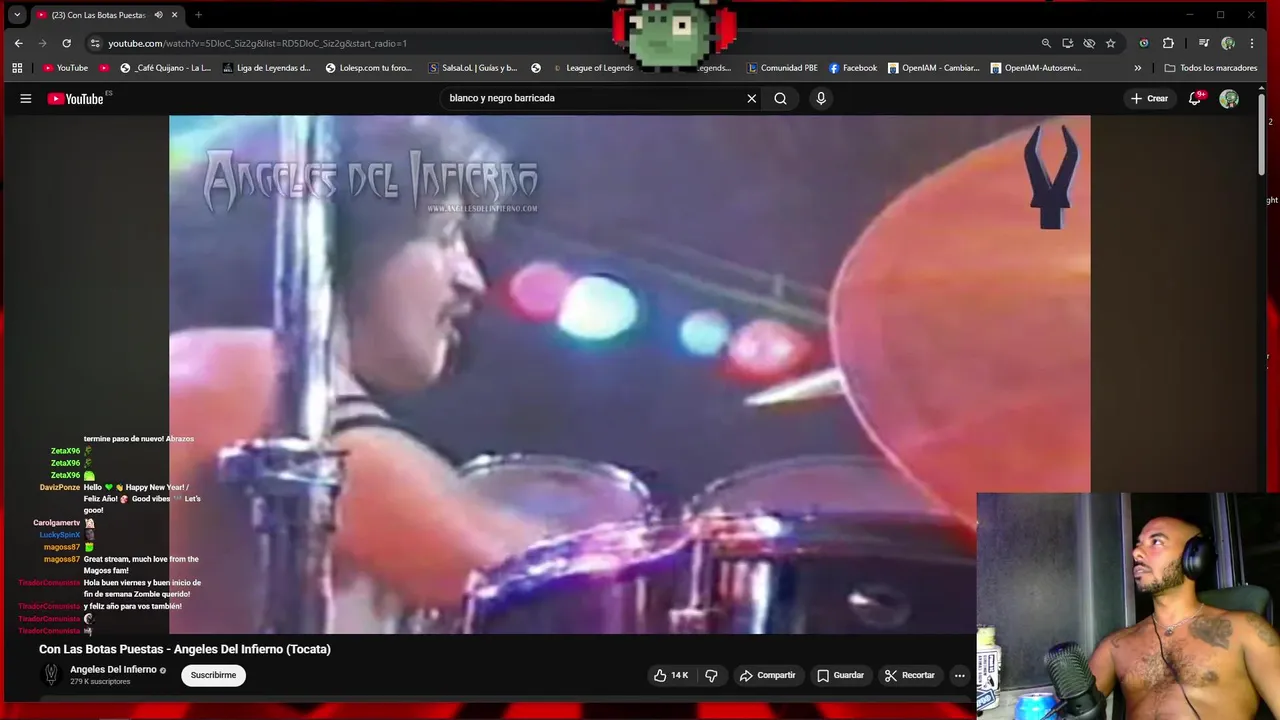
Task: Open Chrome profile avatar
Action: point(1228,43)
